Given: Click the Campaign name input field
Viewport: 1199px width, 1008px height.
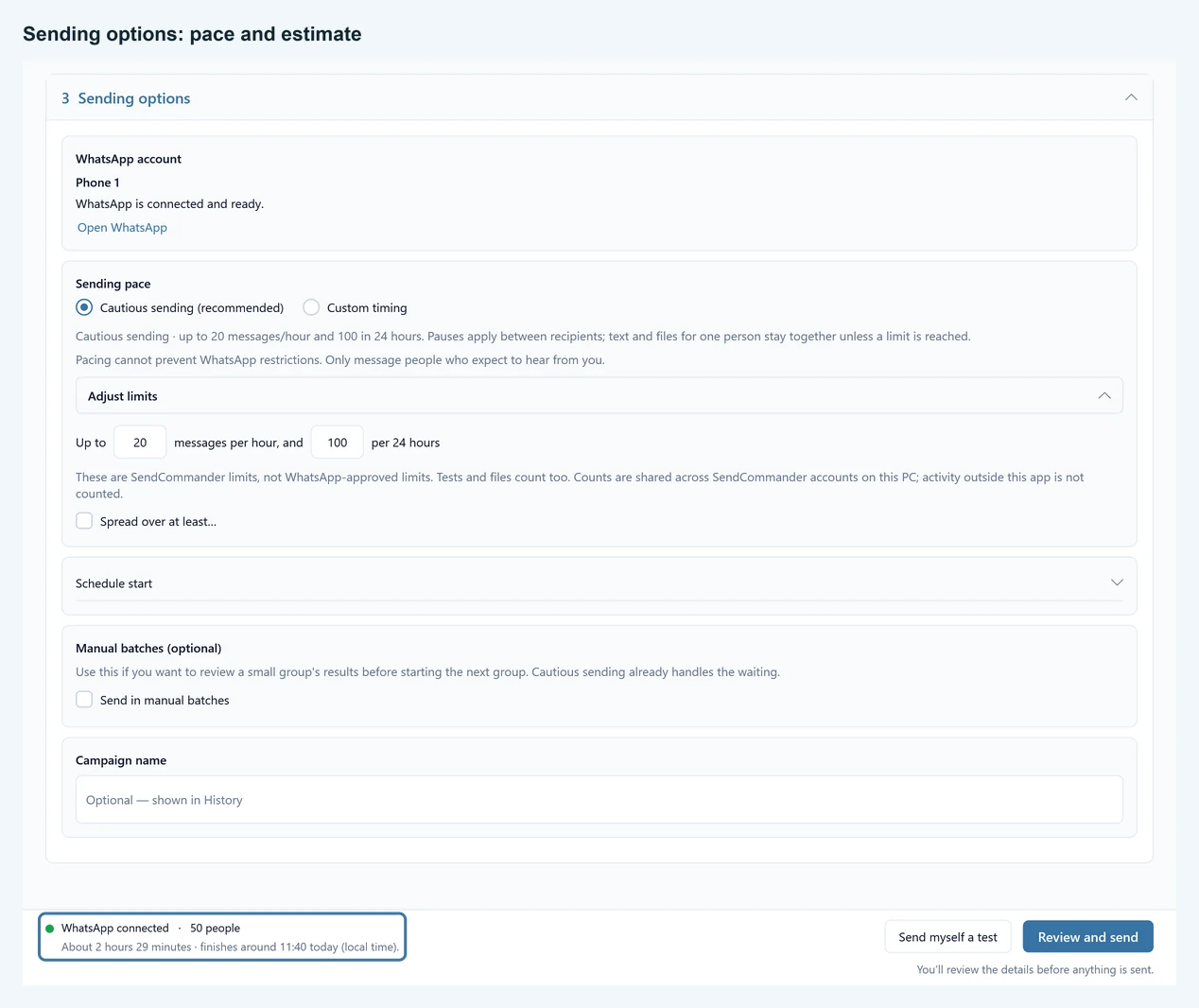Looking at the screenshot, I should pos(599,800).
